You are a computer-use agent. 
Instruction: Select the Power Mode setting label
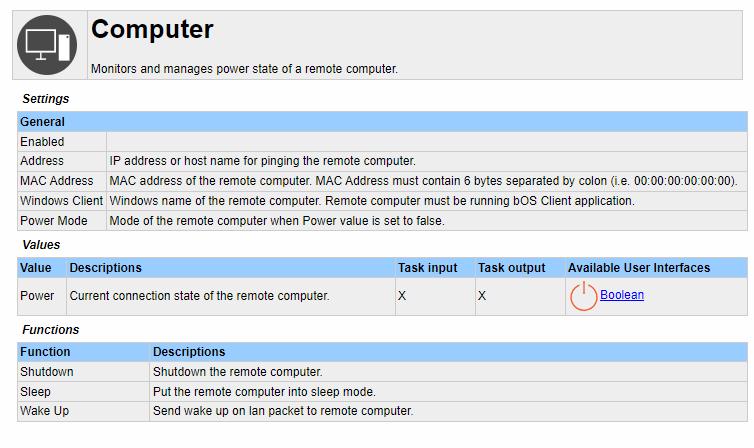coord(54,221)
